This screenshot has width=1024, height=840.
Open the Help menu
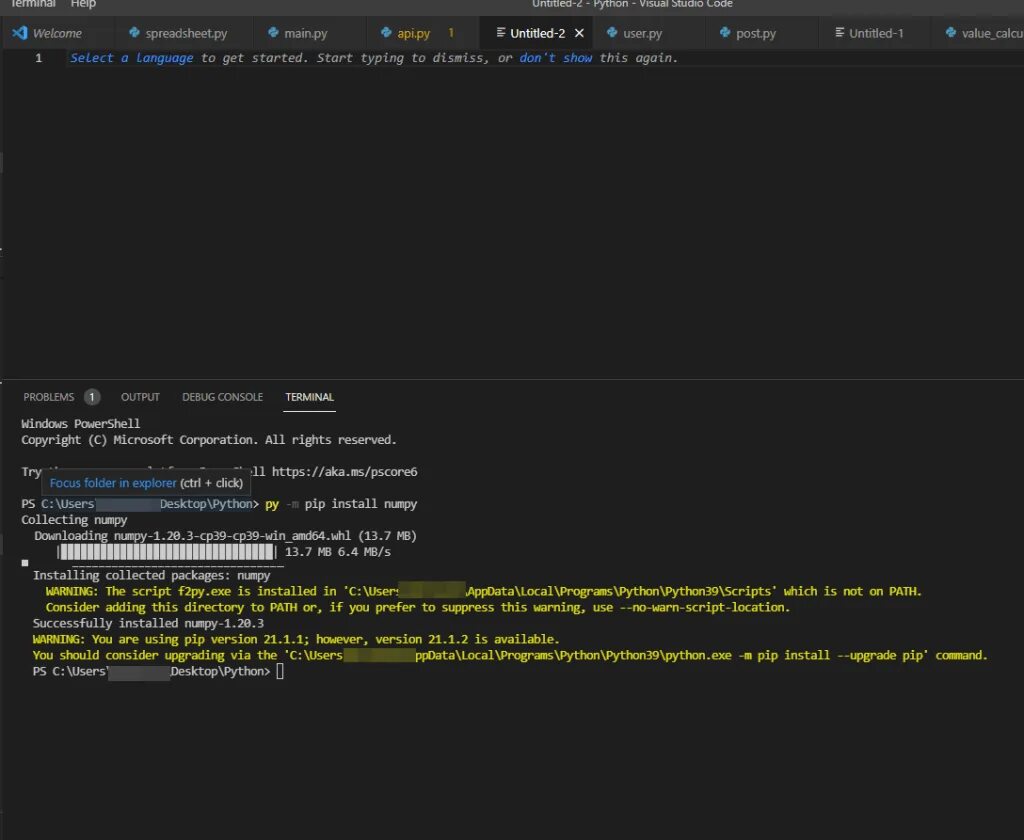coord(83,4)
